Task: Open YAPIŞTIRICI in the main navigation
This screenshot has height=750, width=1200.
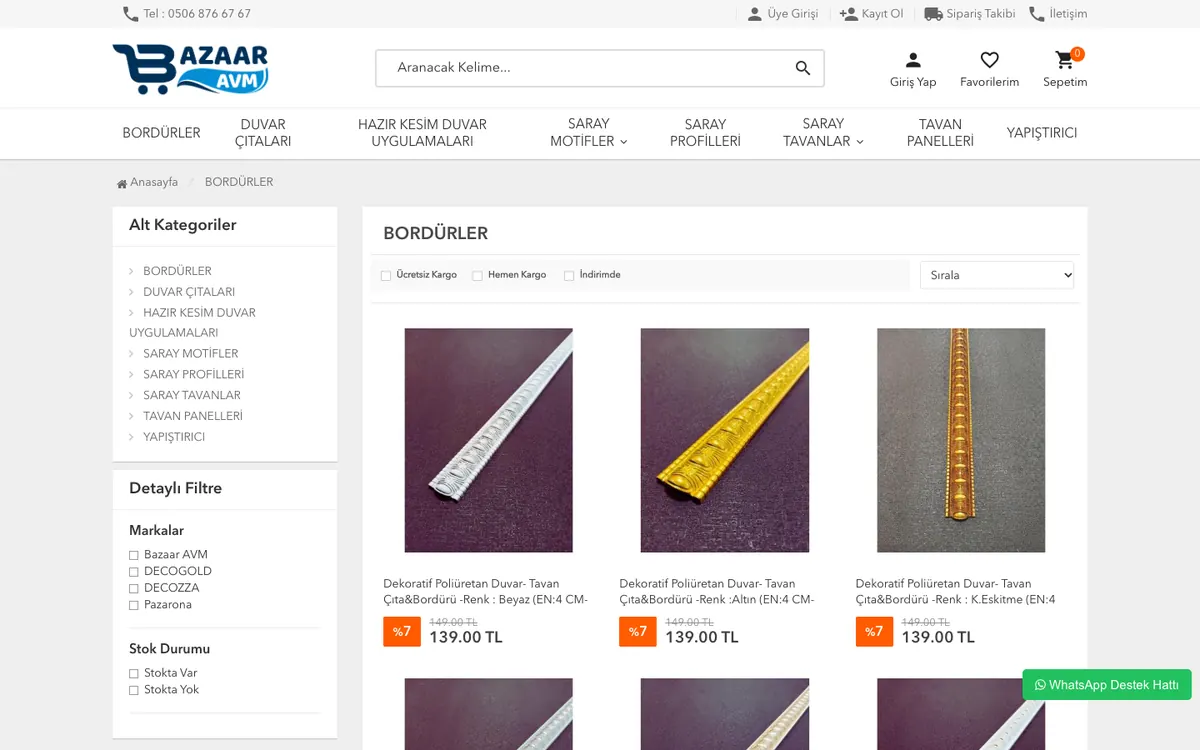Action: (x=1042, y=133)
